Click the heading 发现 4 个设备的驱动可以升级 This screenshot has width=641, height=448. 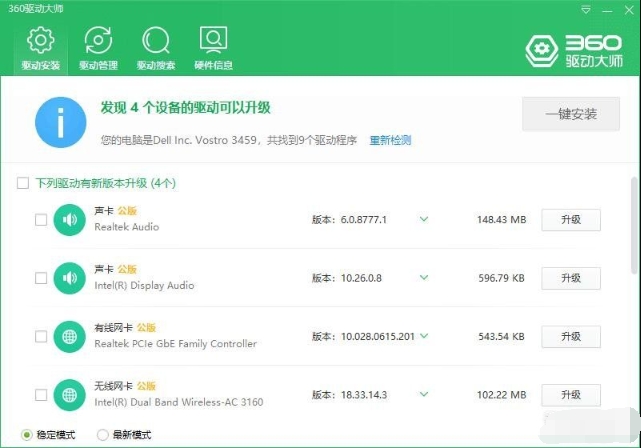[186, 108]
